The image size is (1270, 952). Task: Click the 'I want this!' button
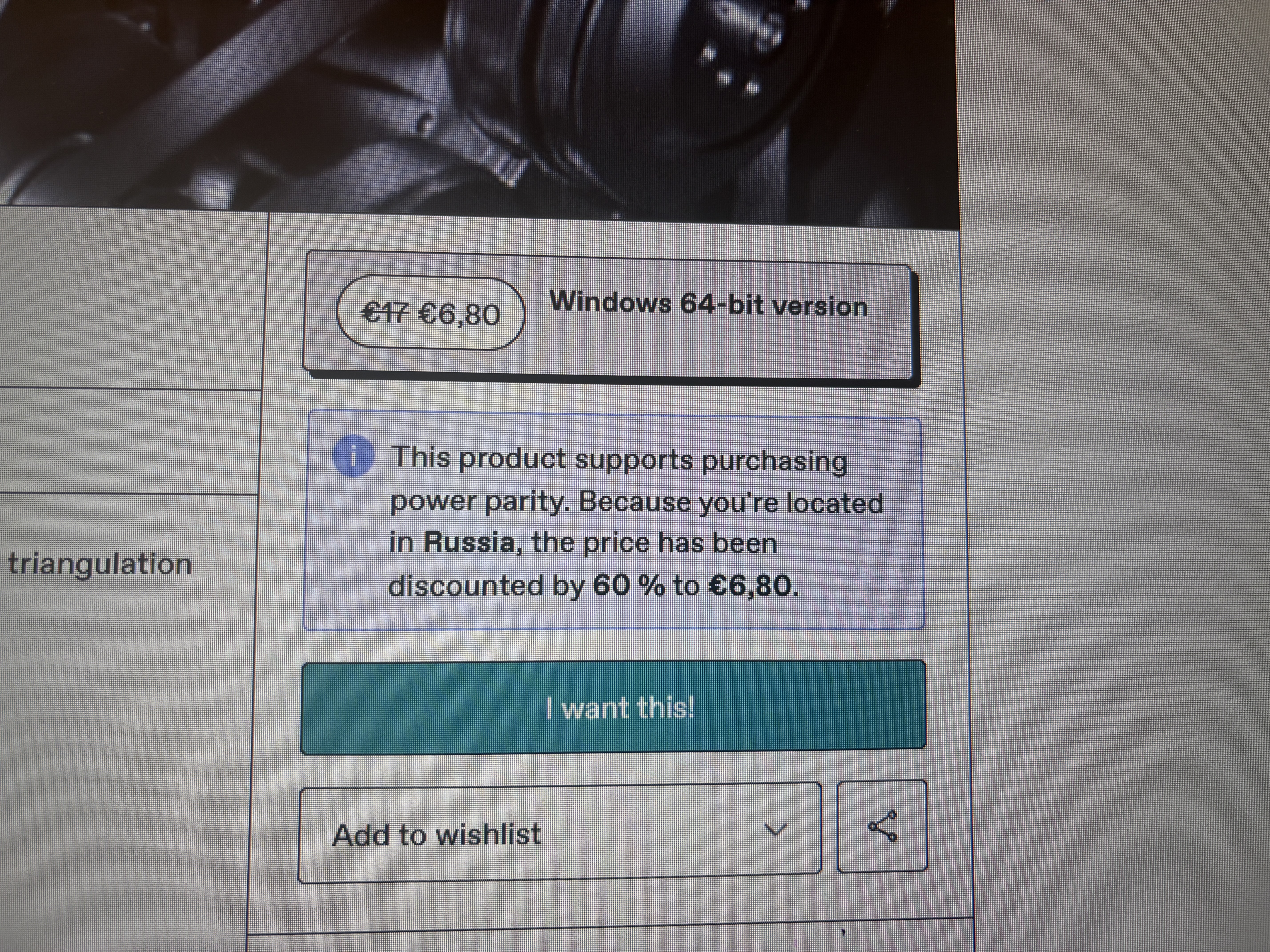coord(613,707)
